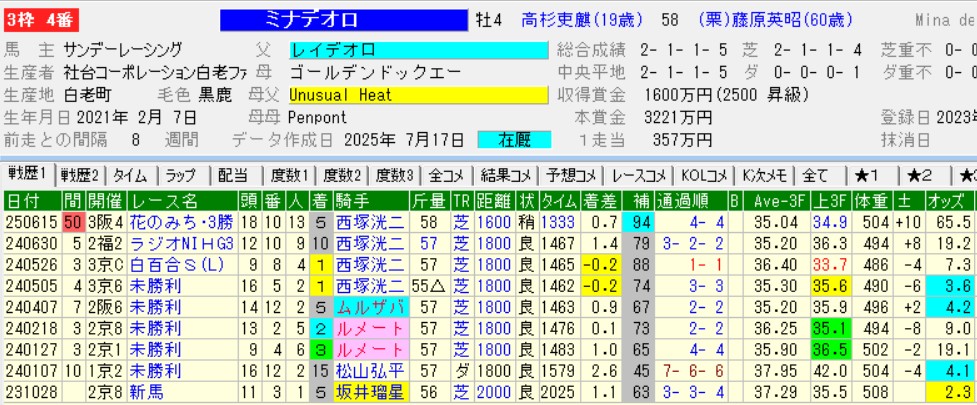Sort by the 騎手 column header
Image resolution: width=977 pixels, height=405 pixels.
click(370, 200)
